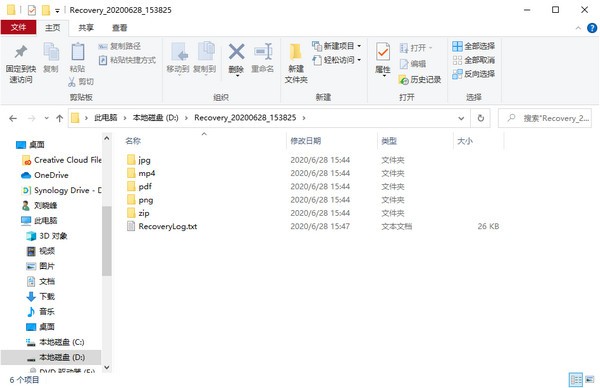Click the Delete (删除) red X icon

click(x=236, y=52)
